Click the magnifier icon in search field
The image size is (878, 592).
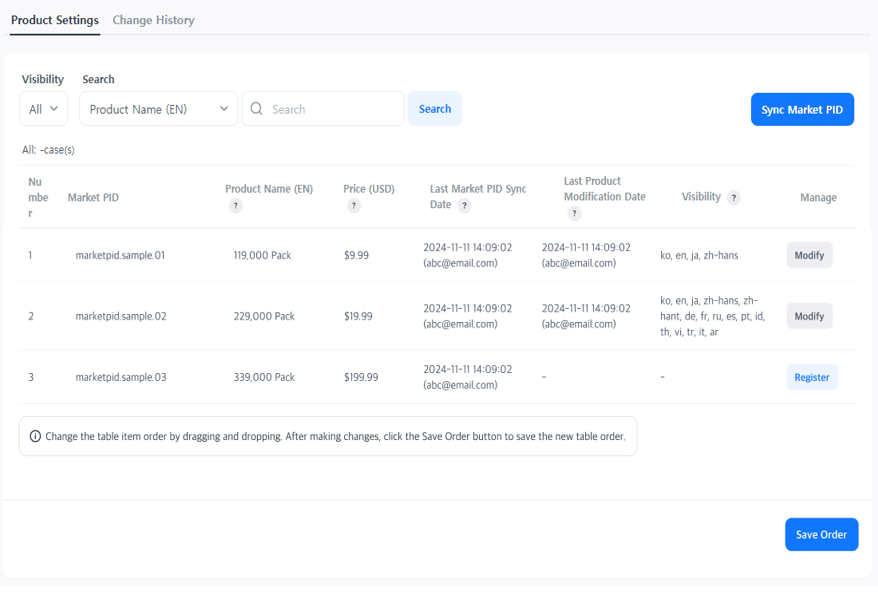(x=257, y=109)
